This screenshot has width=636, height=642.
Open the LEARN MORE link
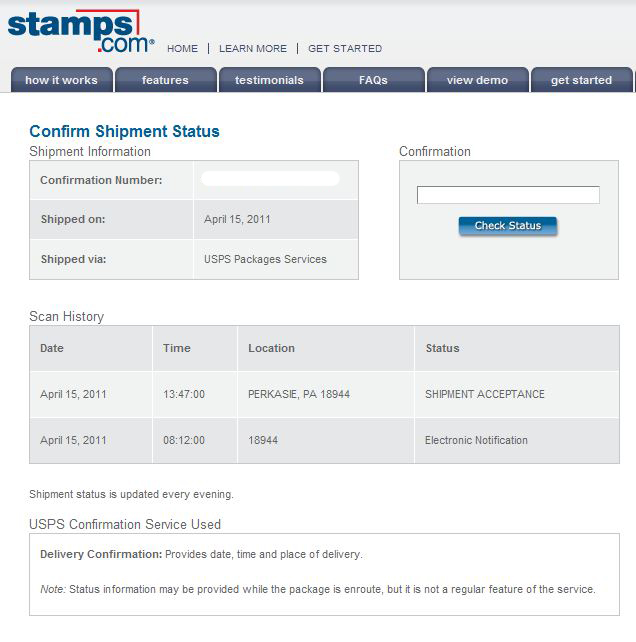[253, 49]
